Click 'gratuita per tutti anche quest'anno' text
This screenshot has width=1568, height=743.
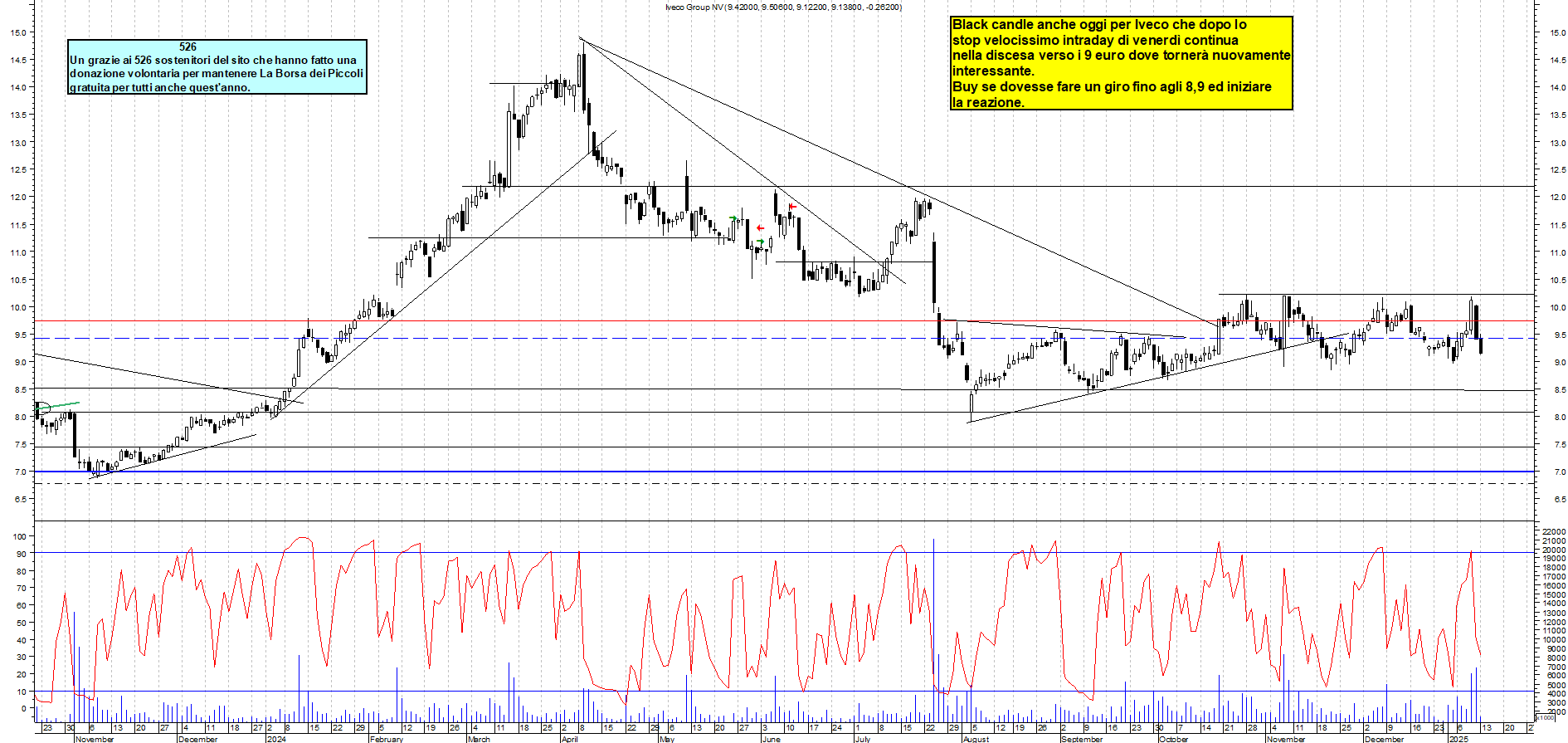pos(160,87)
